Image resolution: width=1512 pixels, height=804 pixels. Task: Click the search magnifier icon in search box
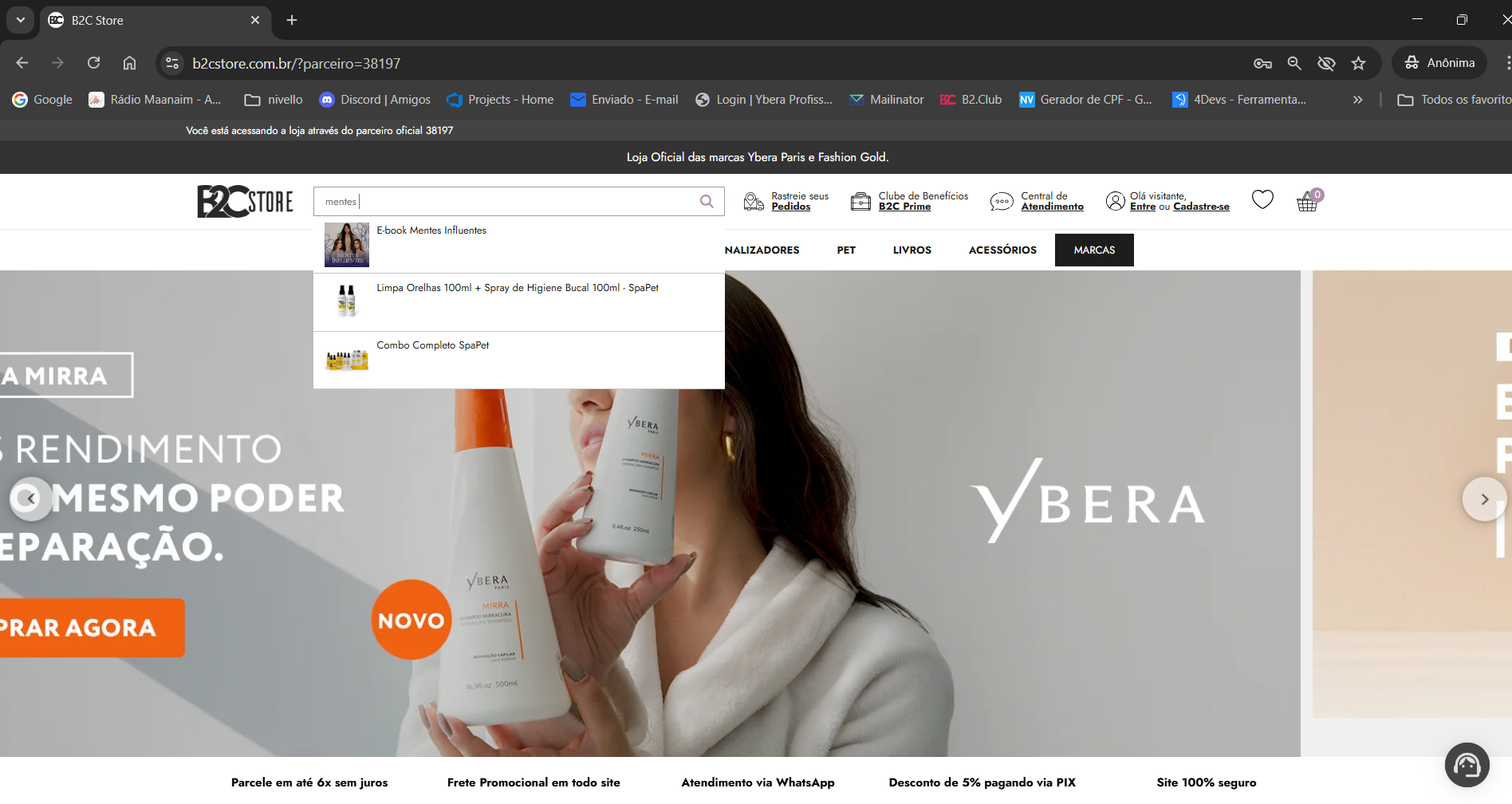707,201
